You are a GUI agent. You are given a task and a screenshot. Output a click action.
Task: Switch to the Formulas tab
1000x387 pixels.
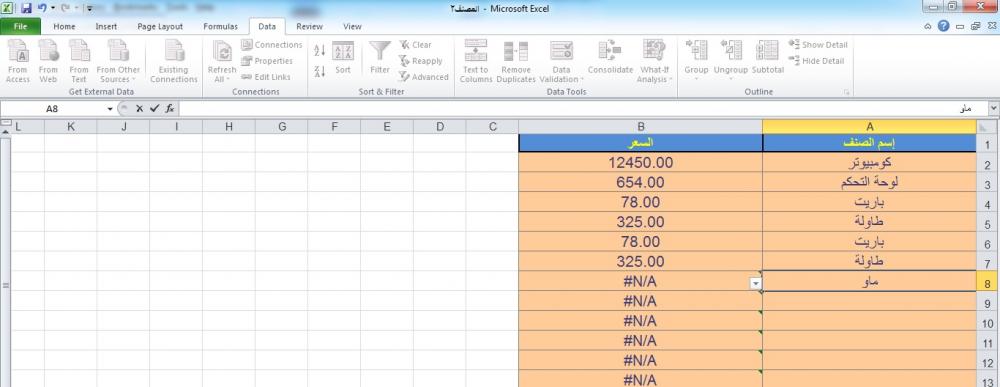point(221,27)
